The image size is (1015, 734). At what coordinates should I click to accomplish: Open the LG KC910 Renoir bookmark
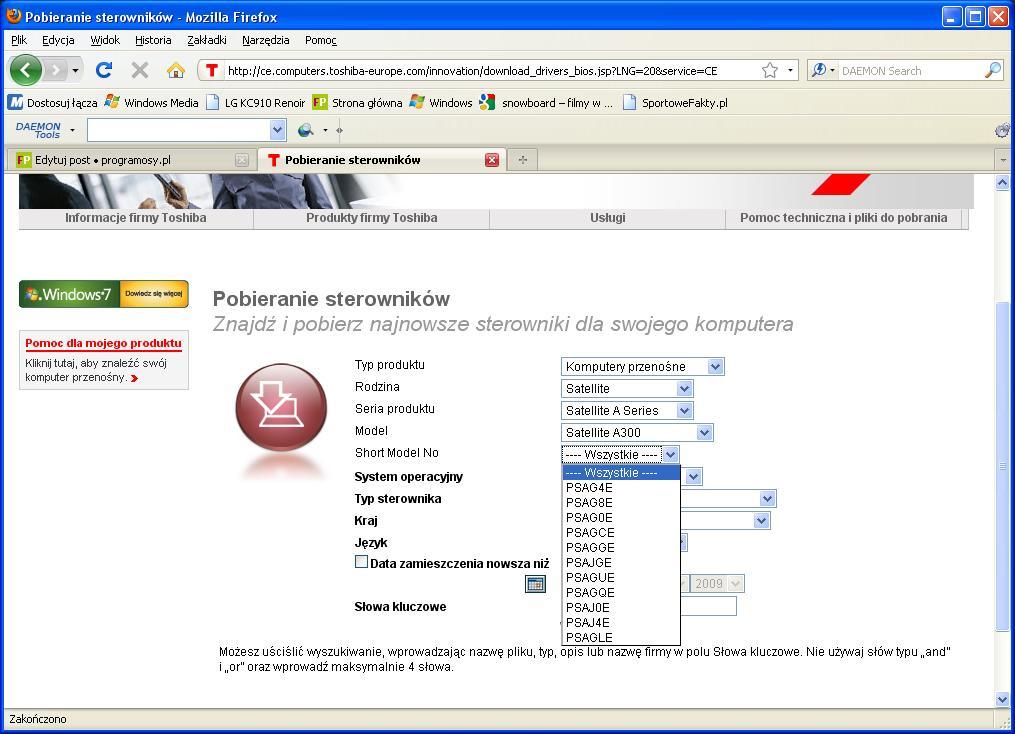(256, 102)
